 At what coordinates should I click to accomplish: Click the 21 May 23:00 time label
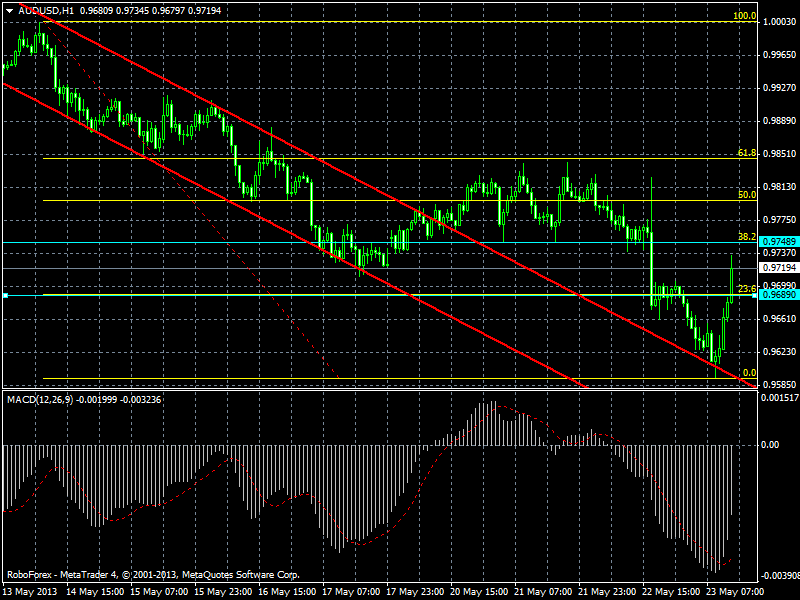click(x=607, y=592)
